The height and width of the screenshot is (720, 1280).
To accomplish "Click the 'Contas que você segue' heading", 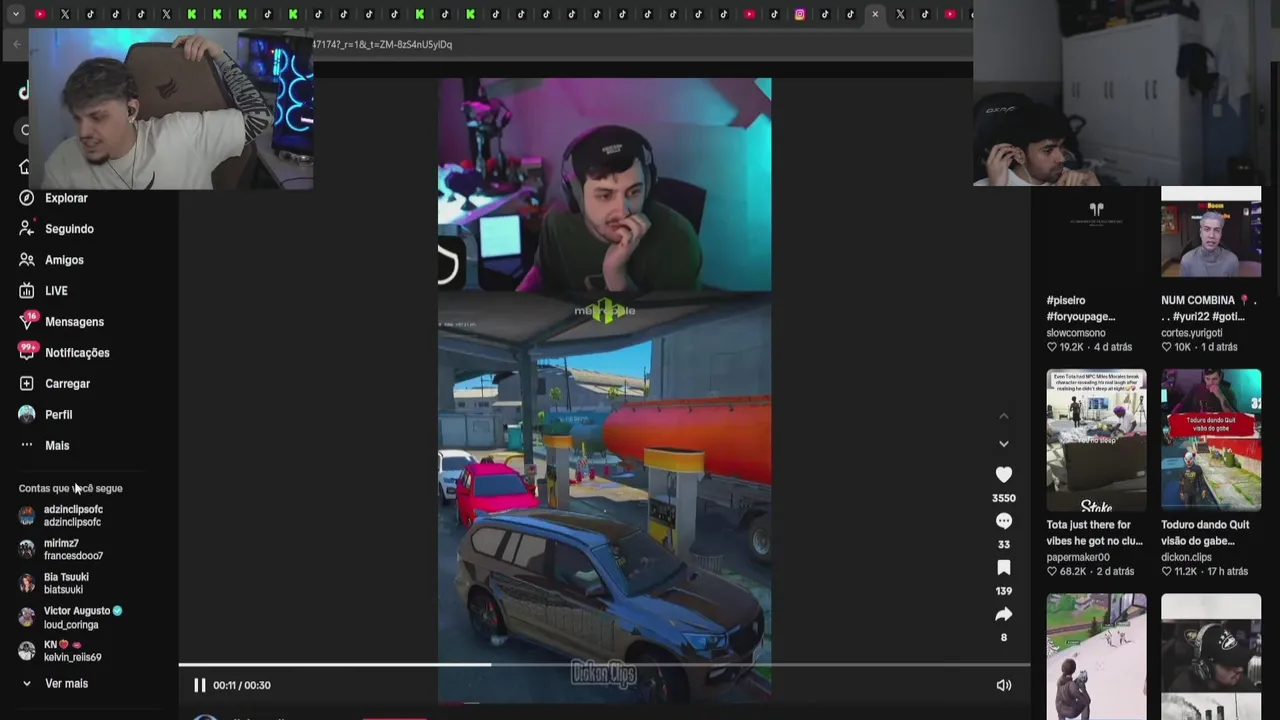I will click(70, 488).
